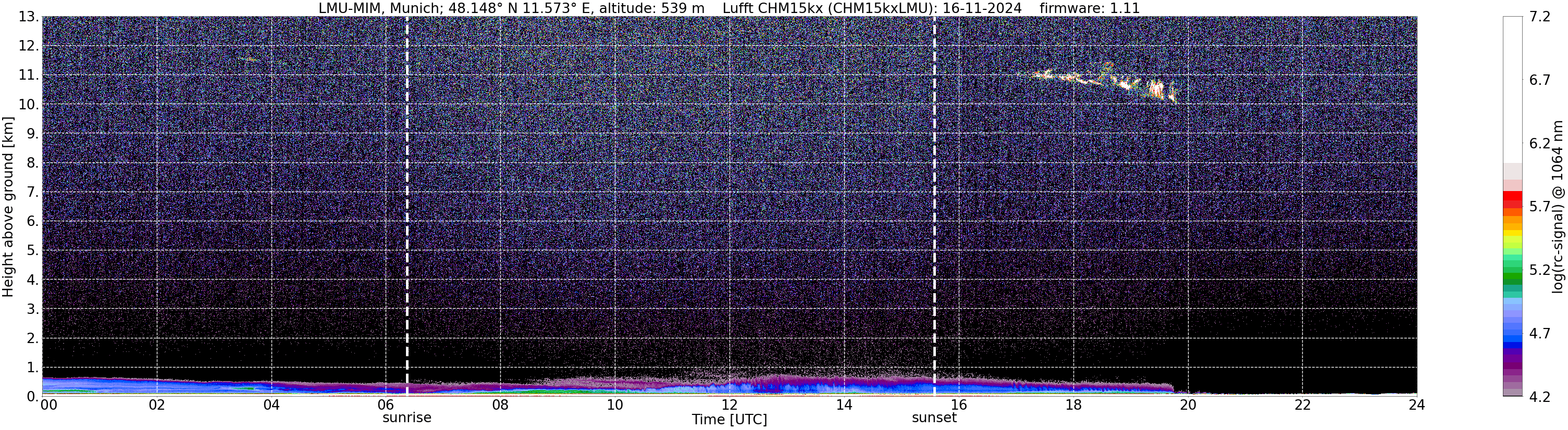Click the x-axis tick label '22'

point(1303,405)
